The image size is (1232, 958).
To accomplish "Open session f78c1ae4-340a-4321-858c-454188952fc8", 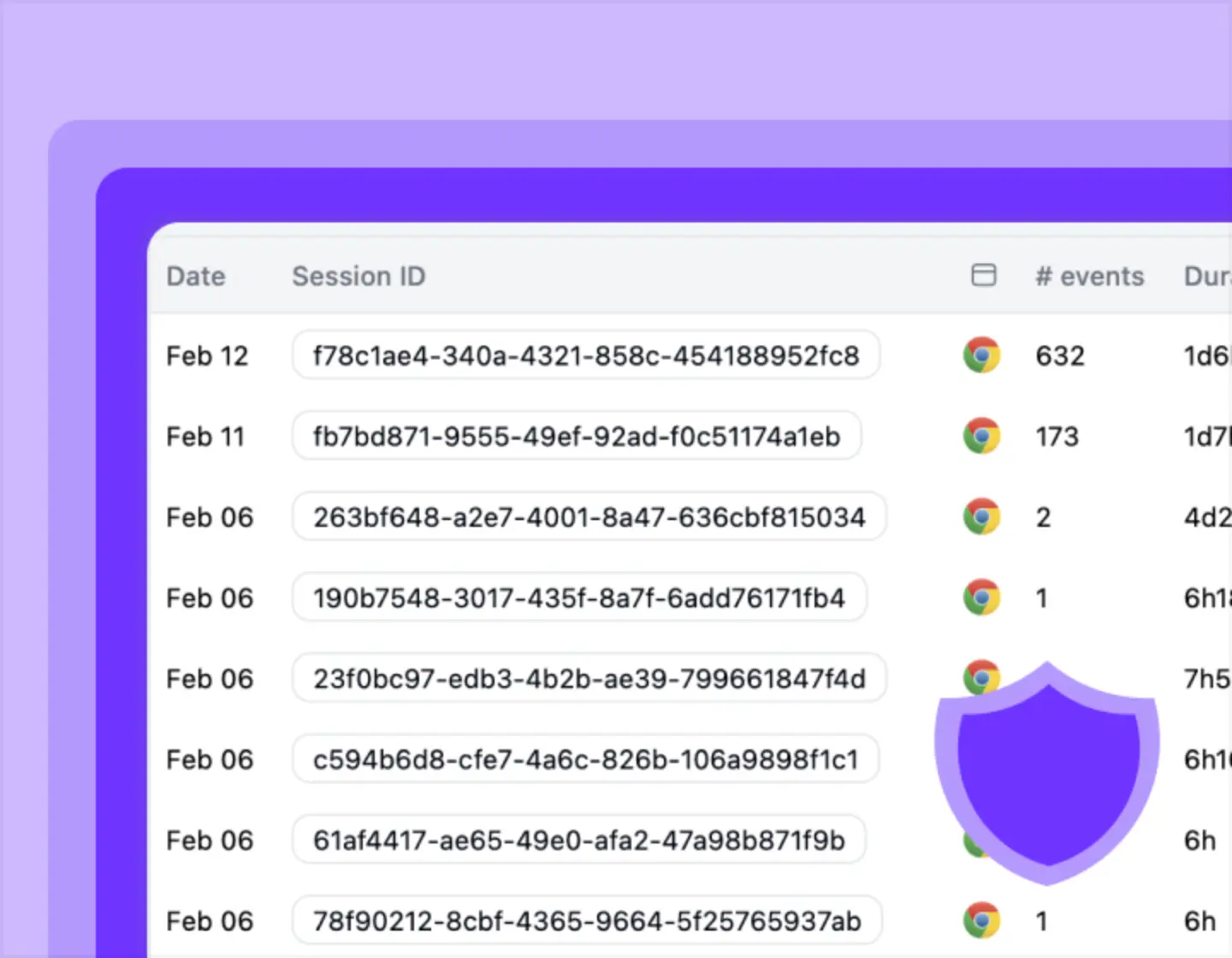I will tap(586, 355).
